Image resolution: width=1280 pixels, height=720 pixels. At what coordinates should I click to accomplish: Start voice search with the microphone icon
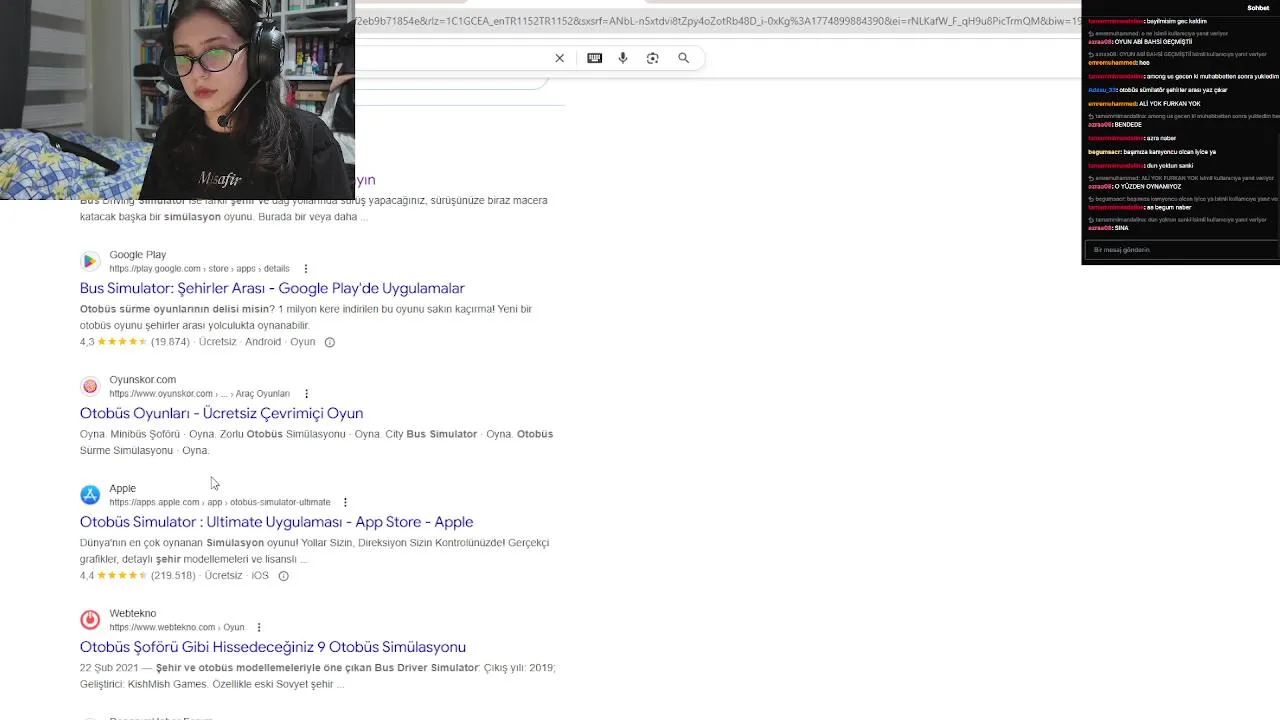point(623,58)
